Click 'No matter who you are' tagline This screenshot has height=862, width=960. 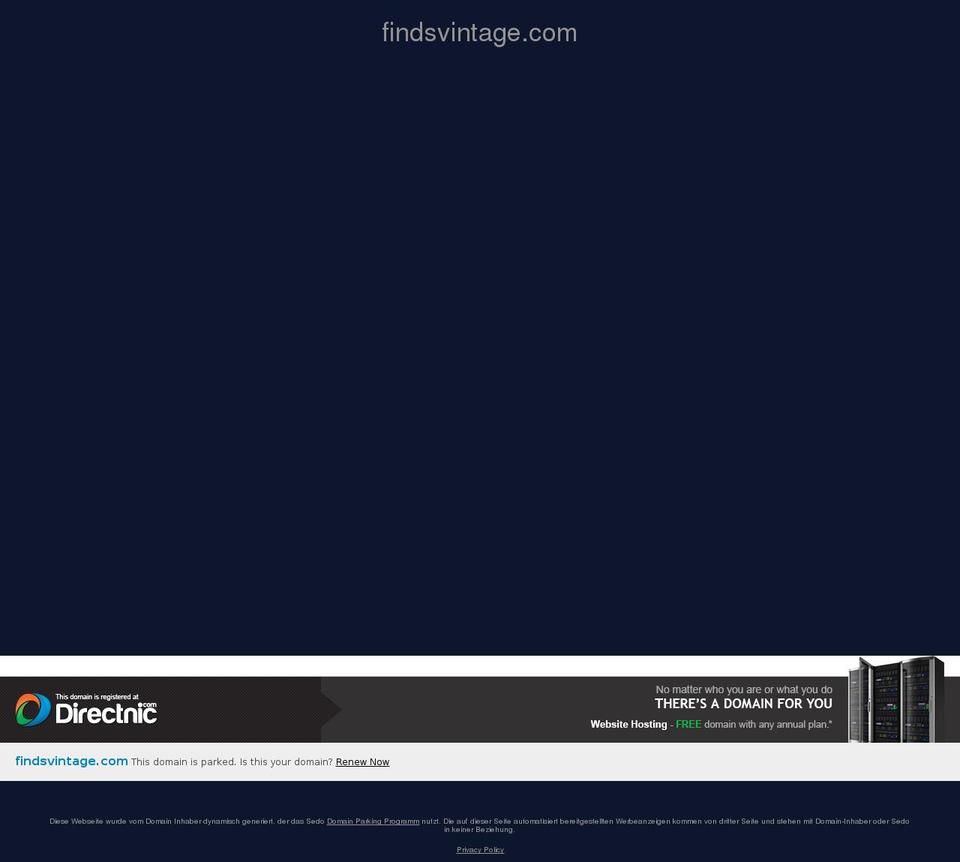click(x=744, y=689)
